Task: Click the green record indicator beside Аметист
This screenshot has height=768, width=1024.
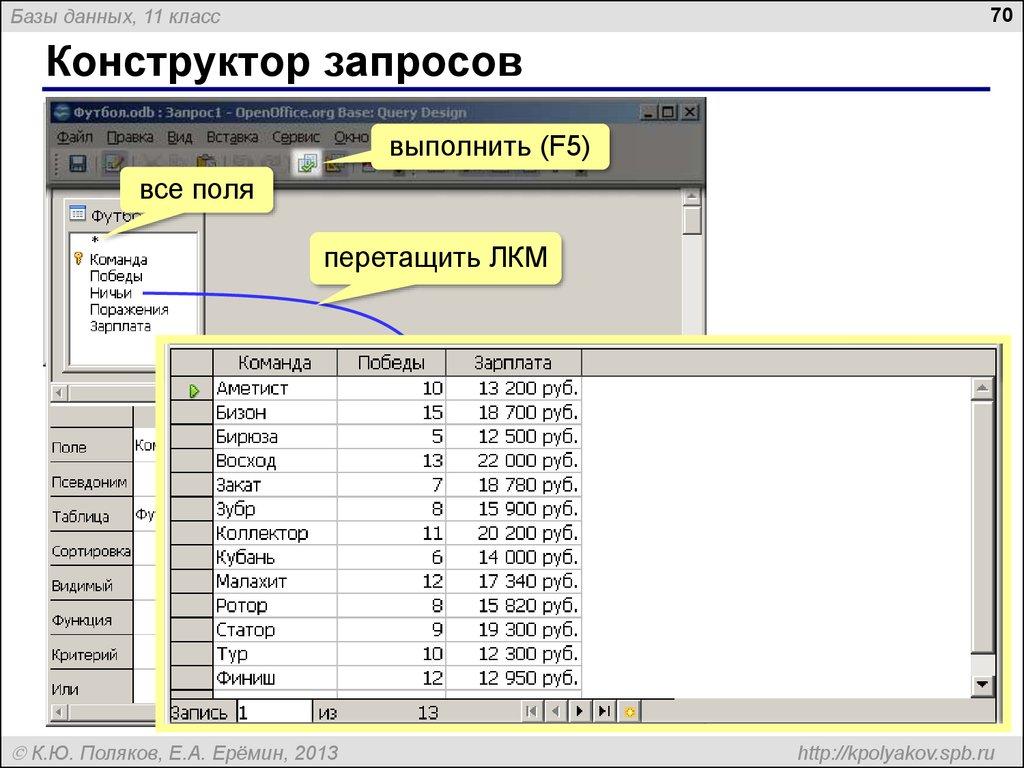Action: point(192,387)
